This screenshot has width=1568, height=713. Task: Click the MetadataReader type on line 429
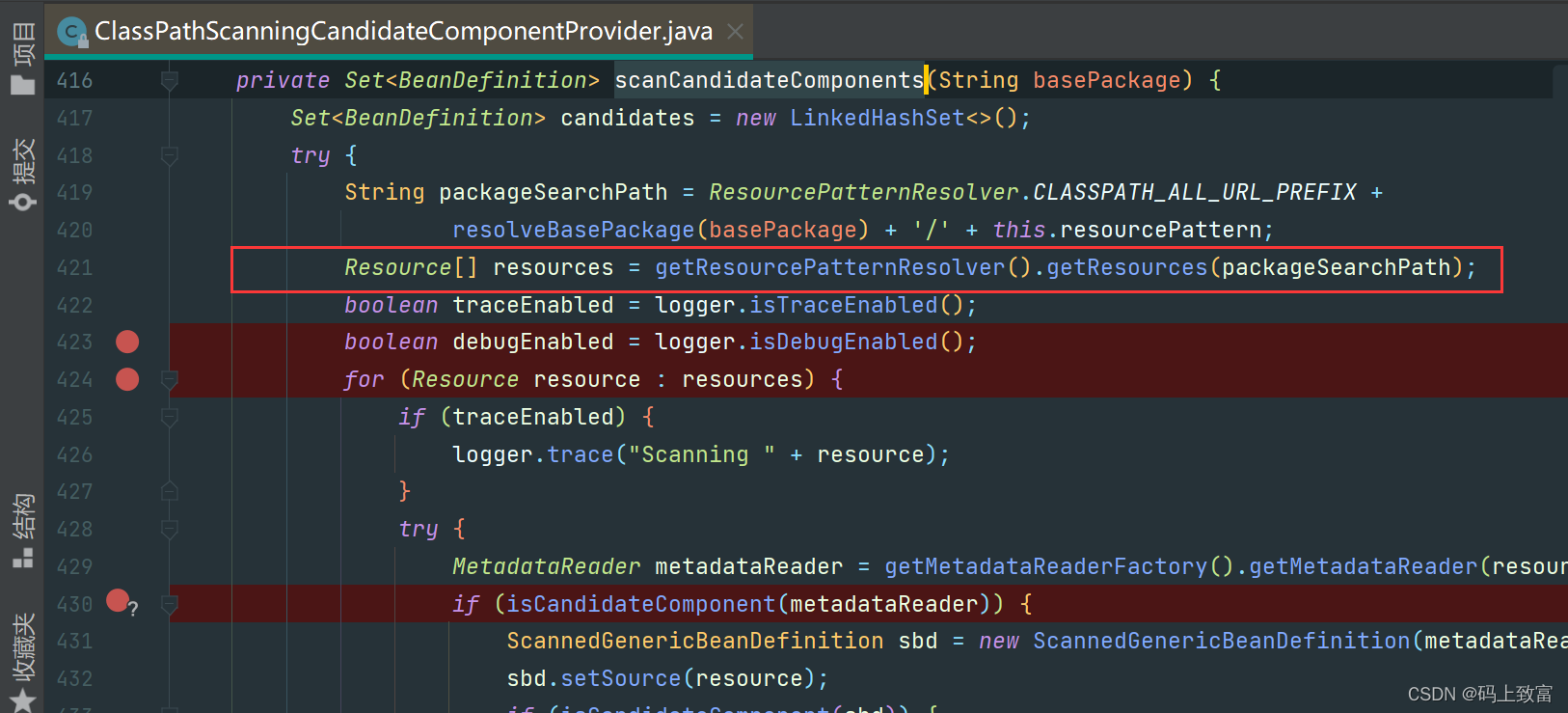(547, 566)
